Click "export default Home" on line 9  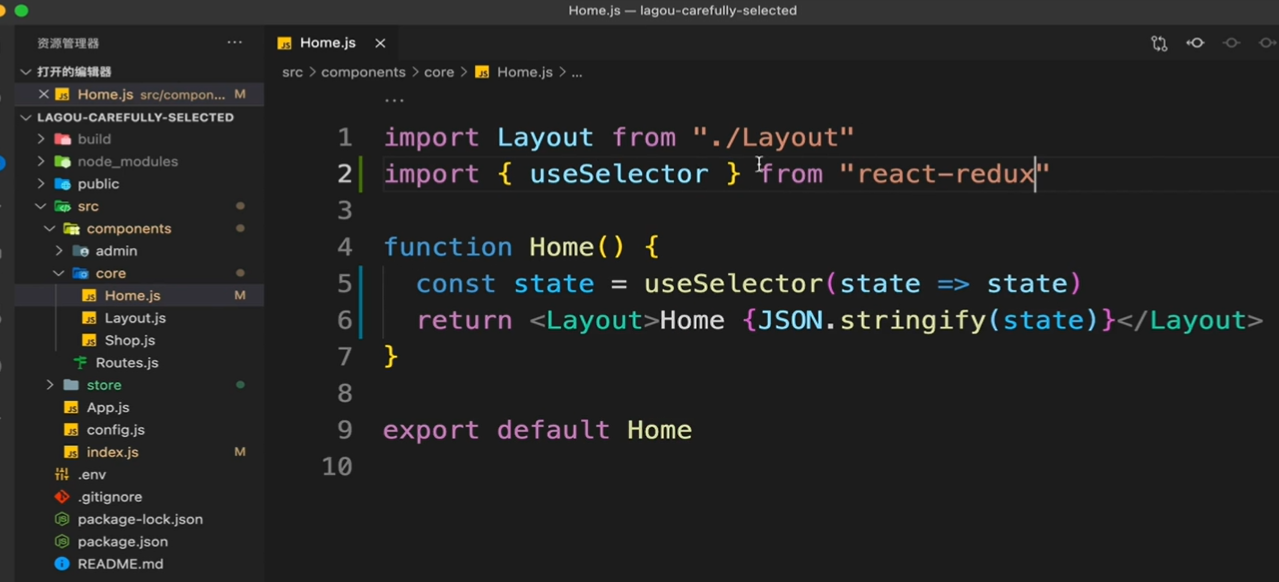point(538,430)
